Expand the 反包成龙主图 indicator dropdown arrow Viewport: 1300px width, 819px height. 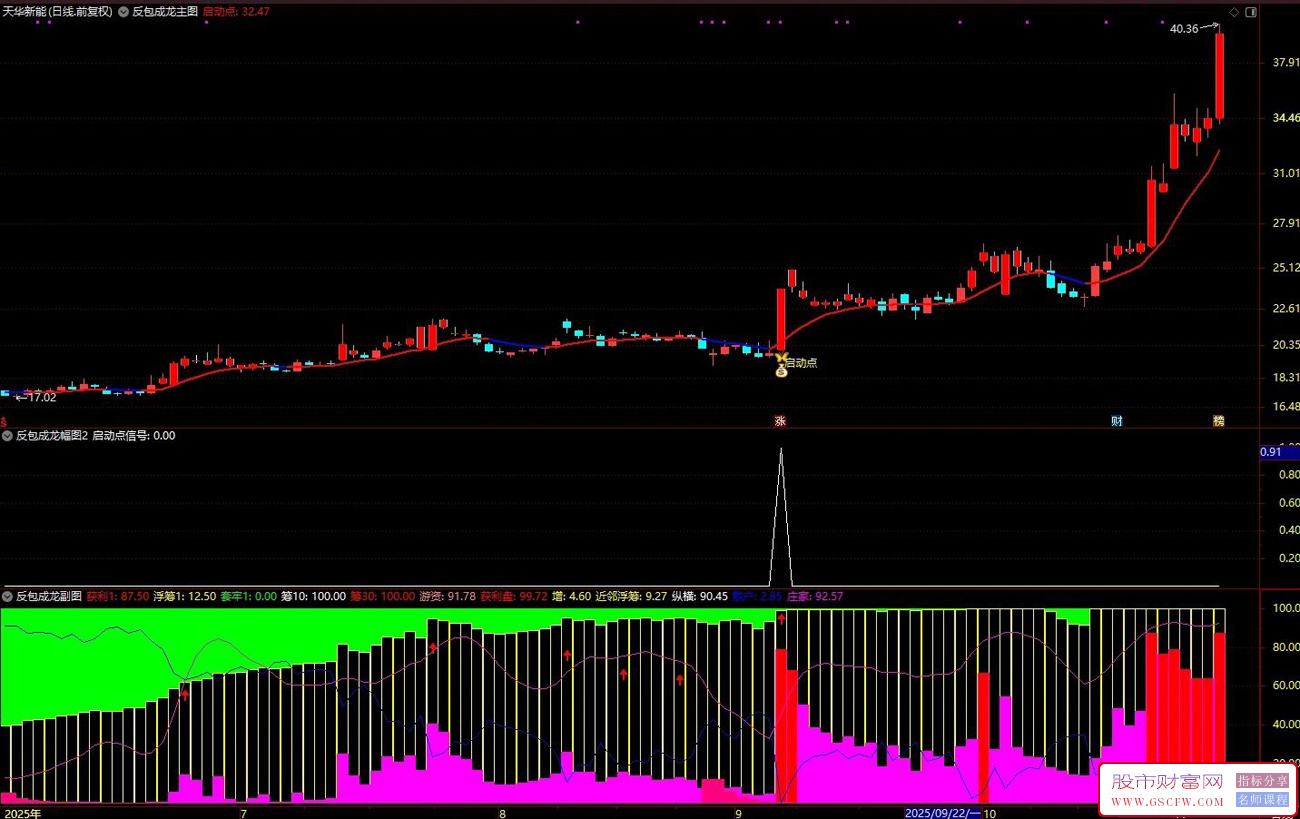pyautogui.click(x=123, y=12)
